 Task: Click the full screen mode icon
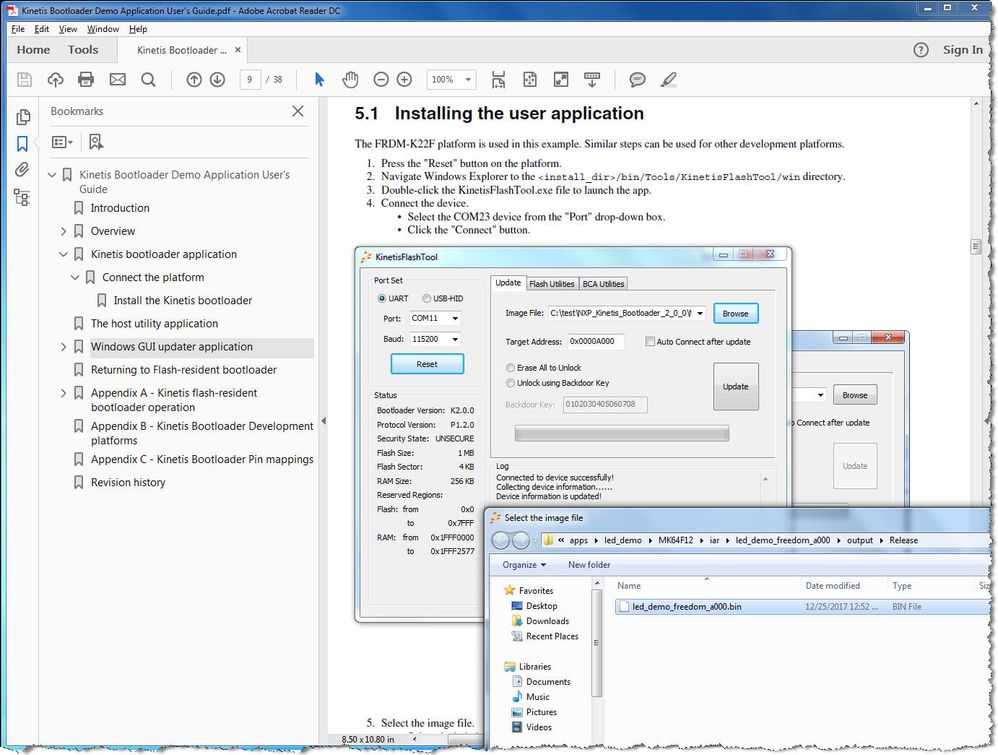tap(561, 80)
